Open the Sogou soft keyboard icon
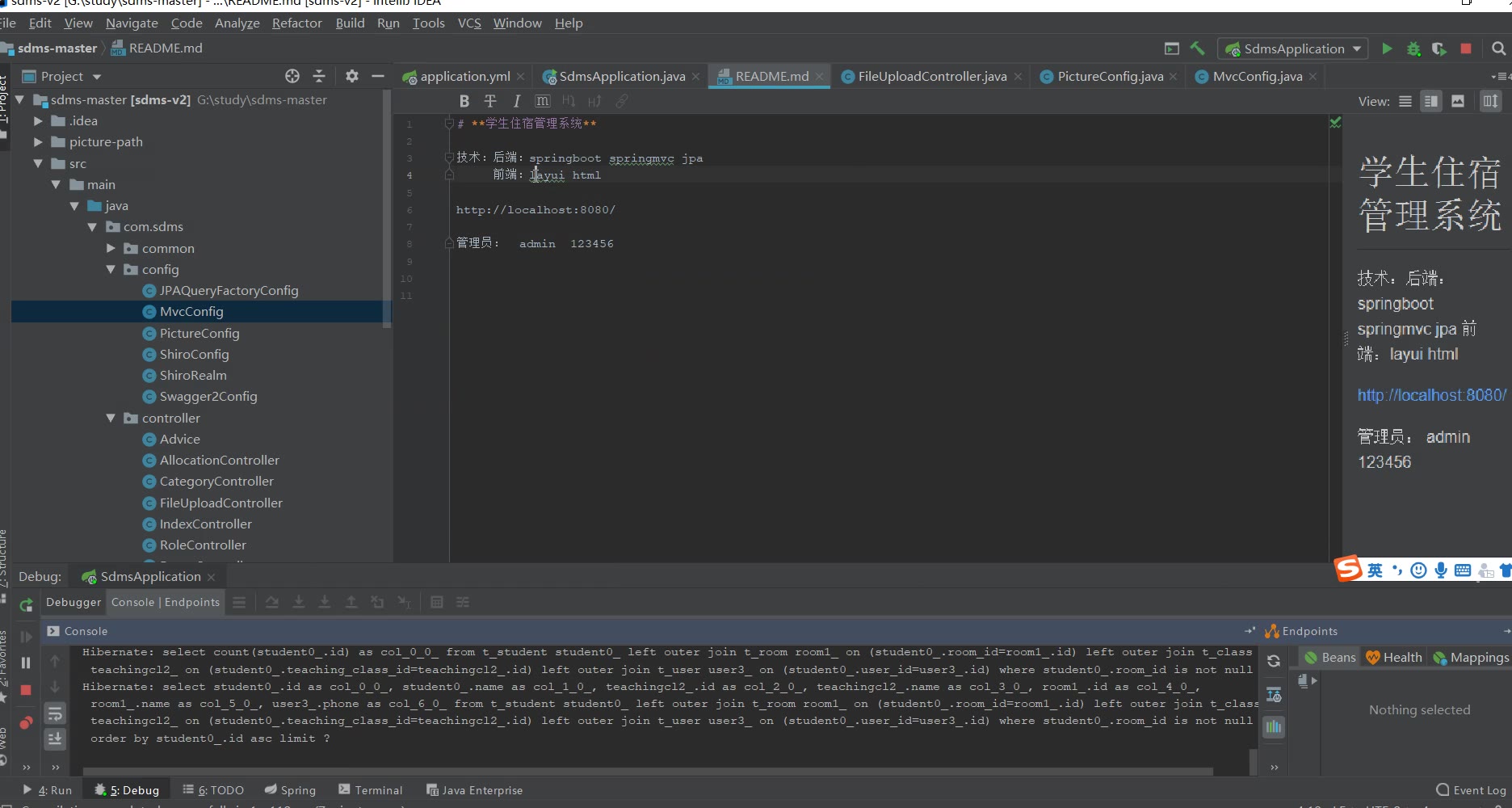 [x=1463, y=570]
